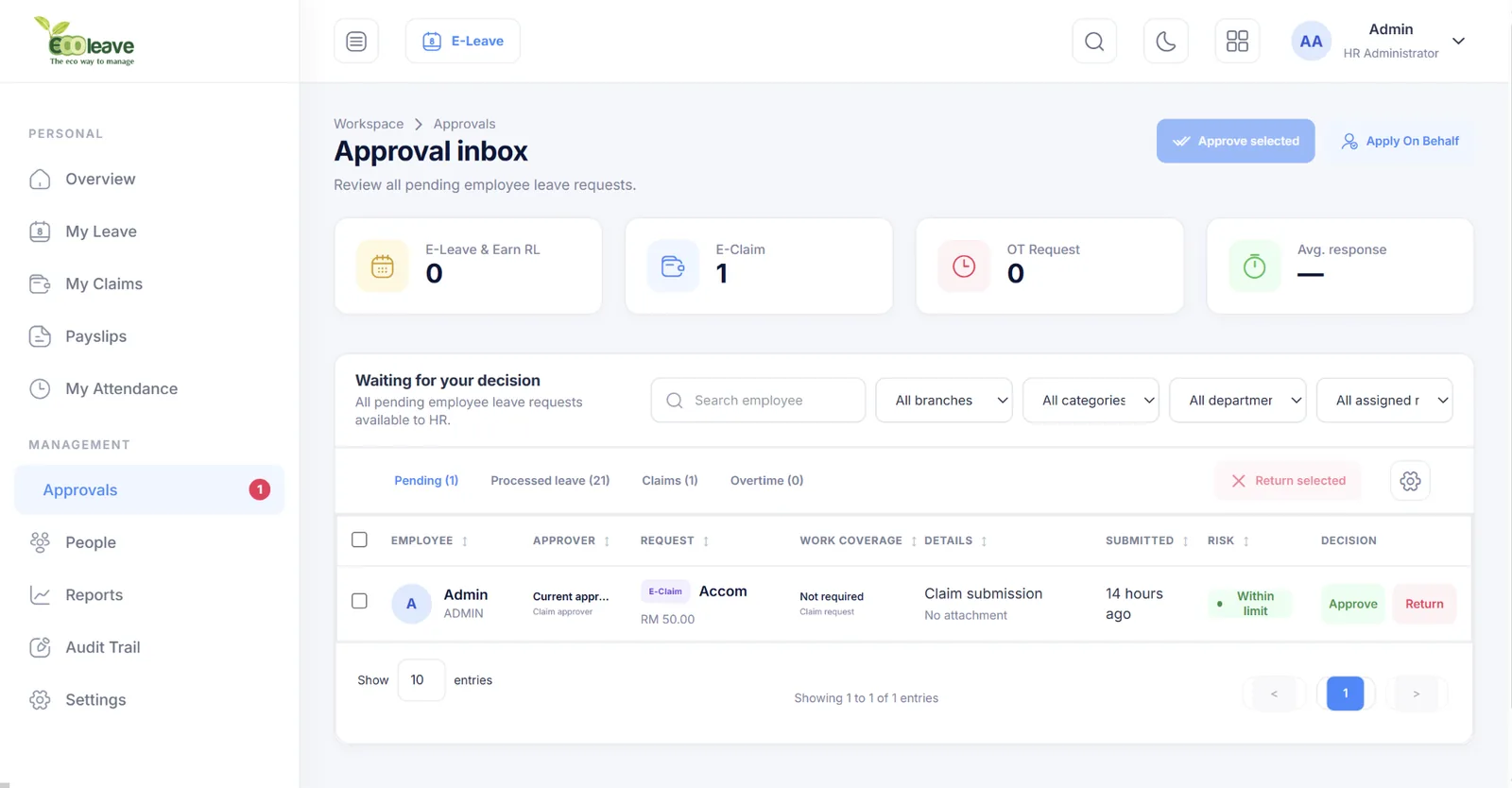Open table settings gear icon
This screenshot has width=1512, height=788.
point(1410,481)
